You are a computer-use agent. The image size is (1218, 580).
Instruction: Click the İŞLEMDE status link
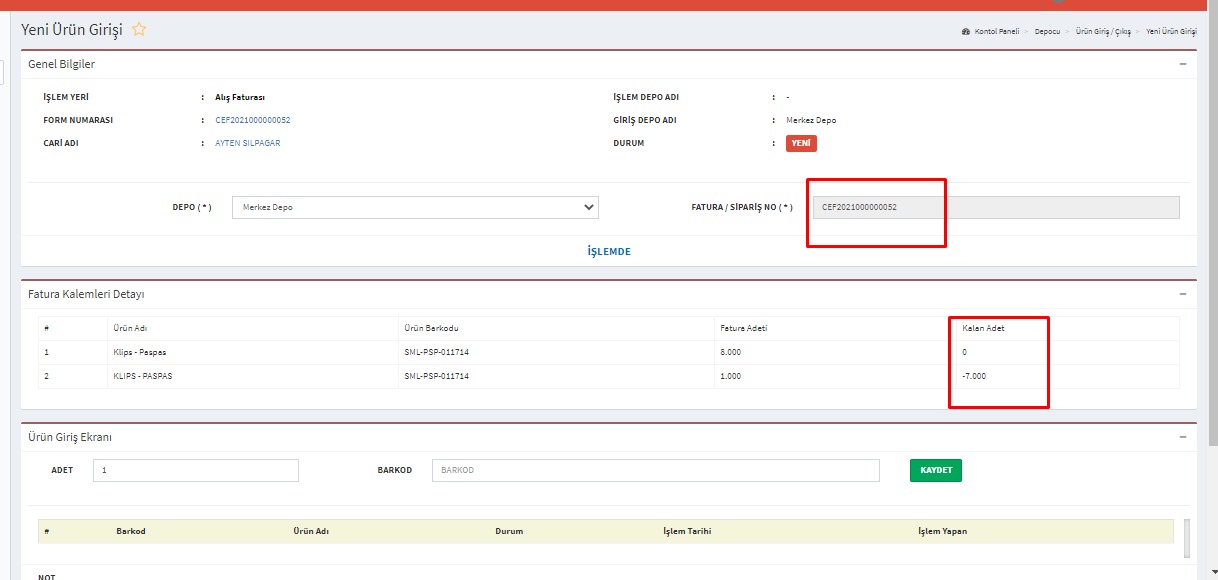click(x=609, y=252)
